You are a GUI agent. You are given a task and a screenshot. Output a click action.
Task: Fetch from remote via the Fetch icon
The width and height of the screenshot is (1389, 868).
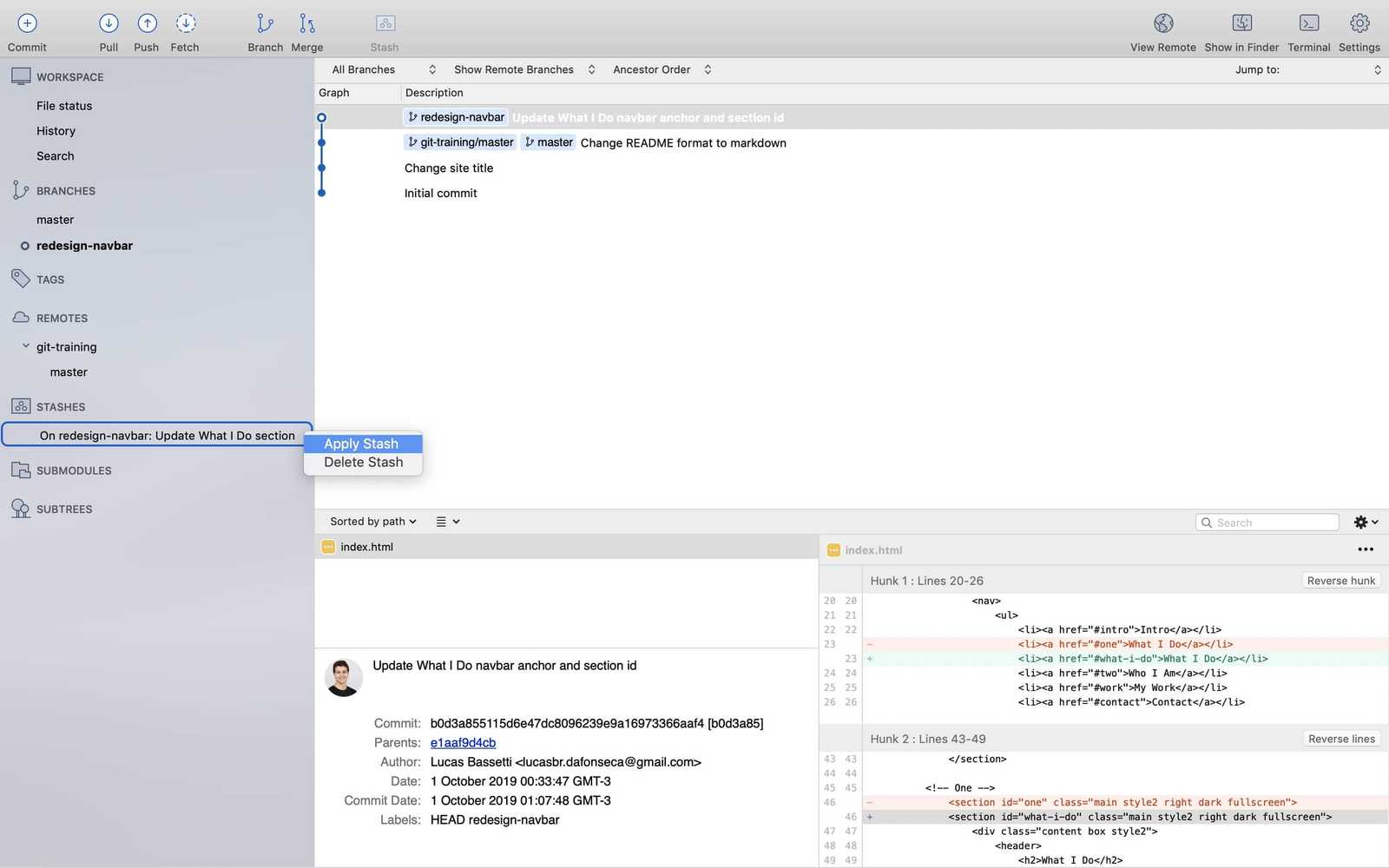[x=185, y=23]
